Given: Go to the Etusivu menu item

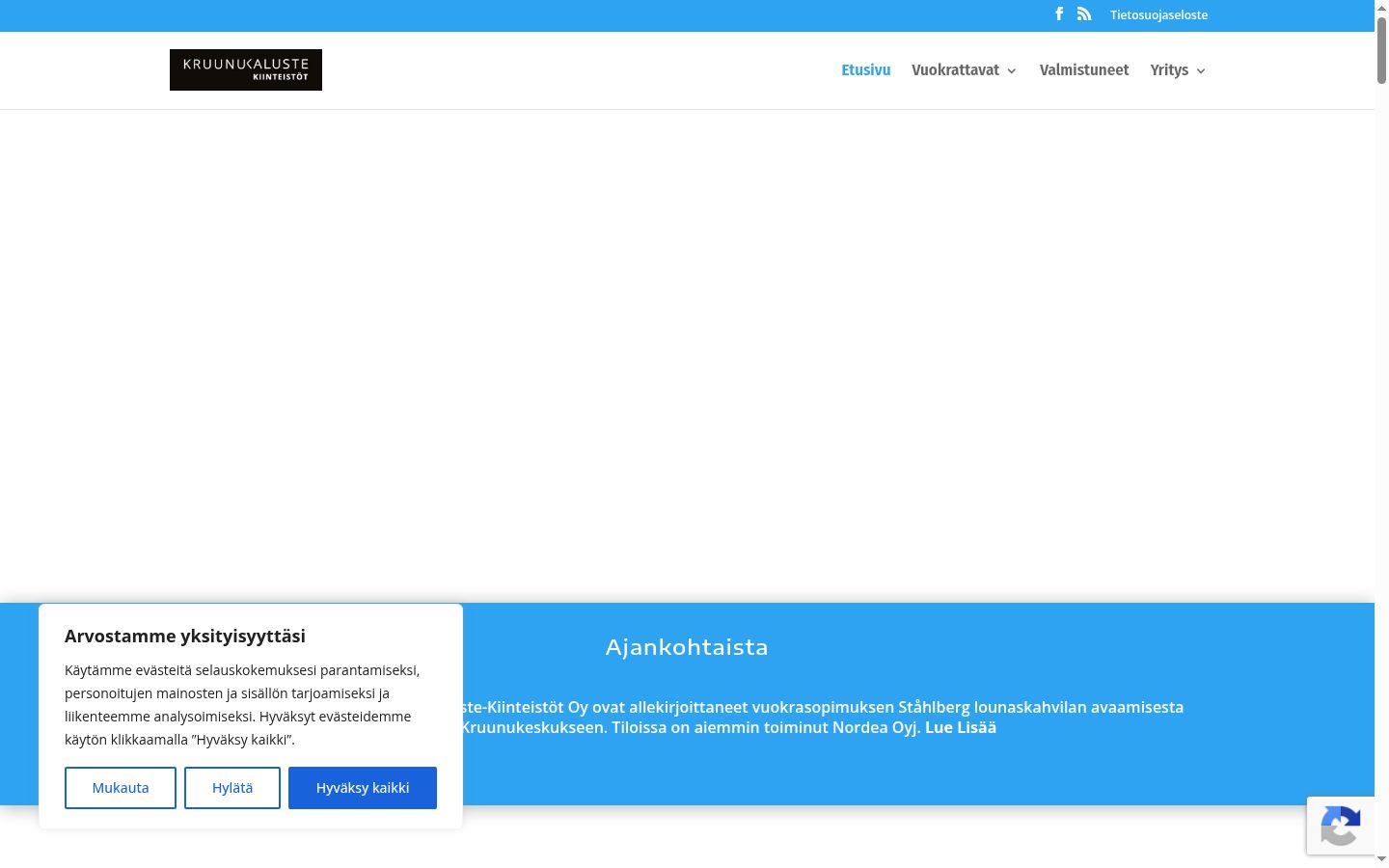Looking at the screenshot, I should (865, 70).
